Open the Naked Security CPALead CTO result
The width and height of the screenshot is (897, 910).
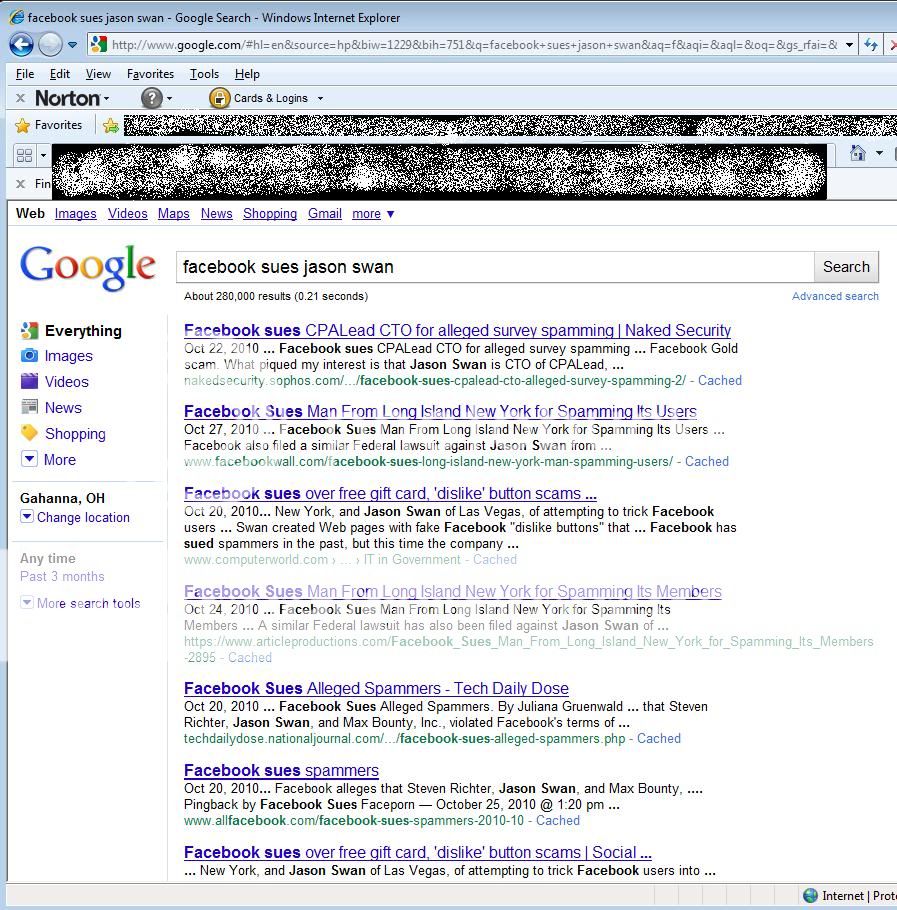point(457,330)
